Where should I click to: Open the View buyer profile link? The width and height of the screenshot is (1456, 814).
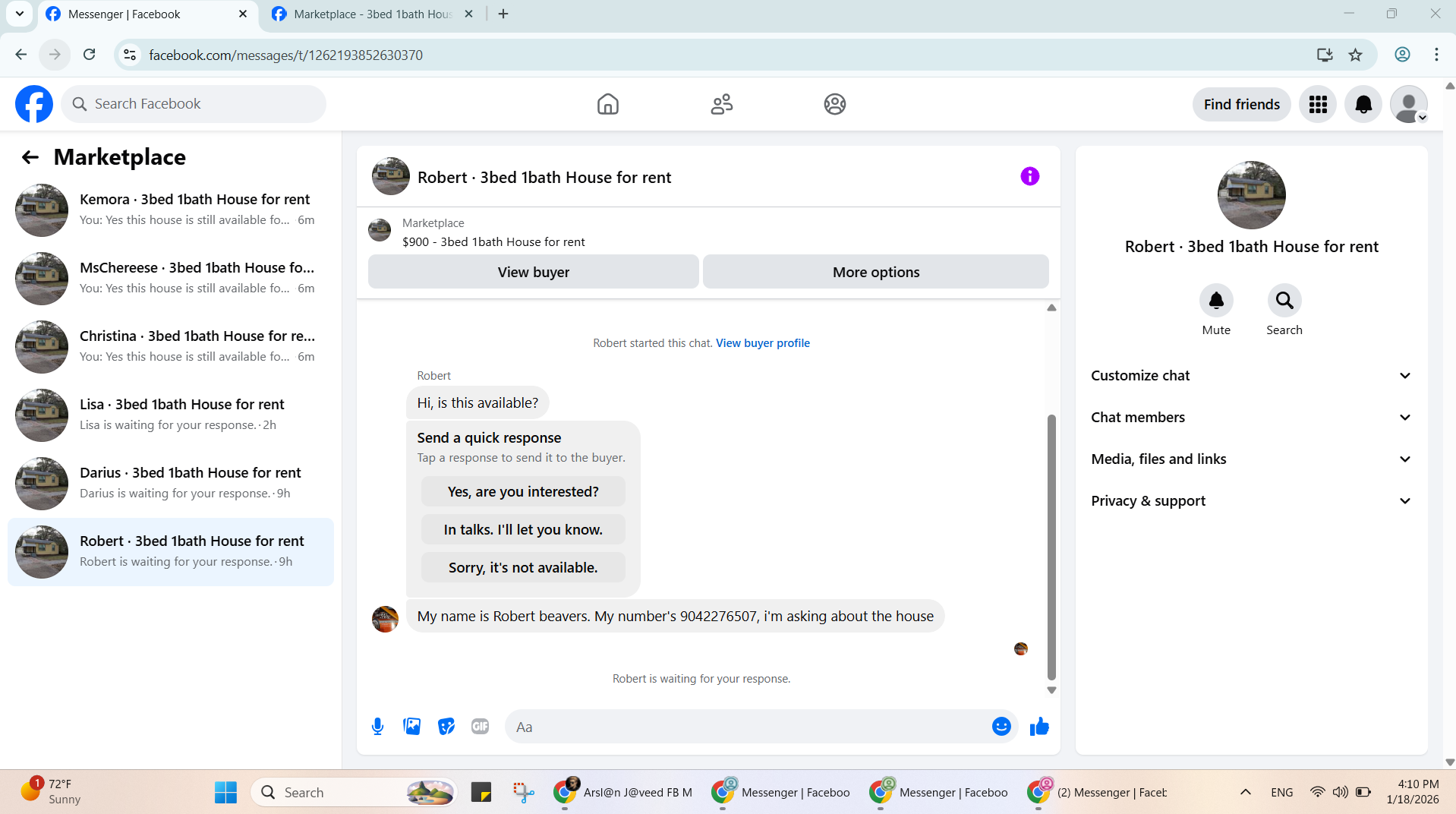click(763, 343)
